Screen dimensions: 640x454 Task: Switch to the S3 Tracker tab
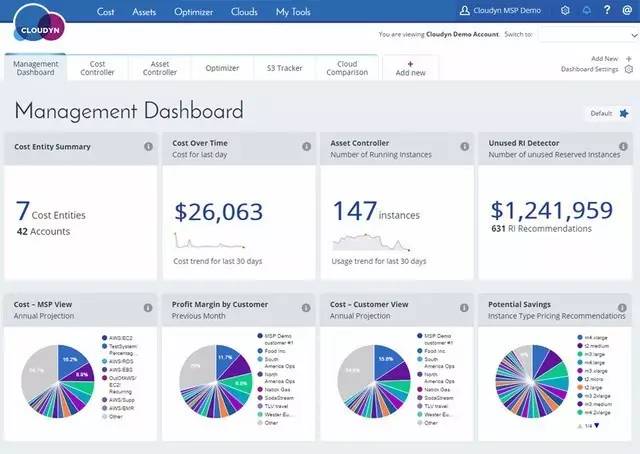[285, 68]
